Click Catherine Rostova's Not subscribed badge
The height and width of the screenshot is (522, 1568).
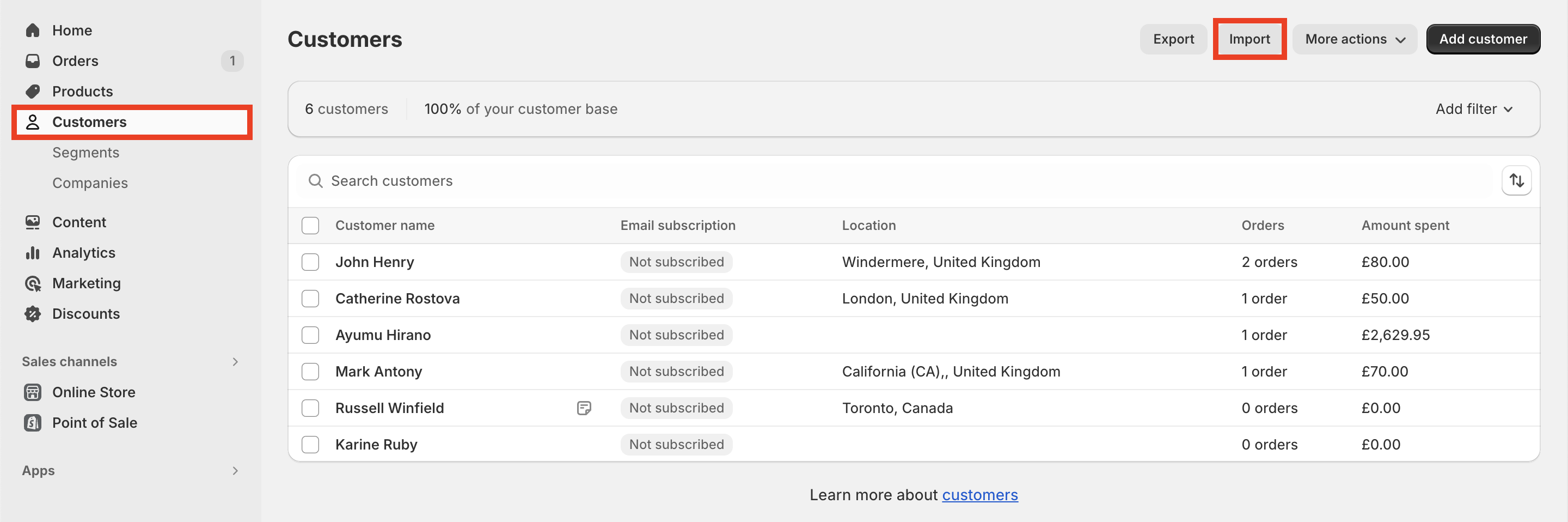(676, 299)
